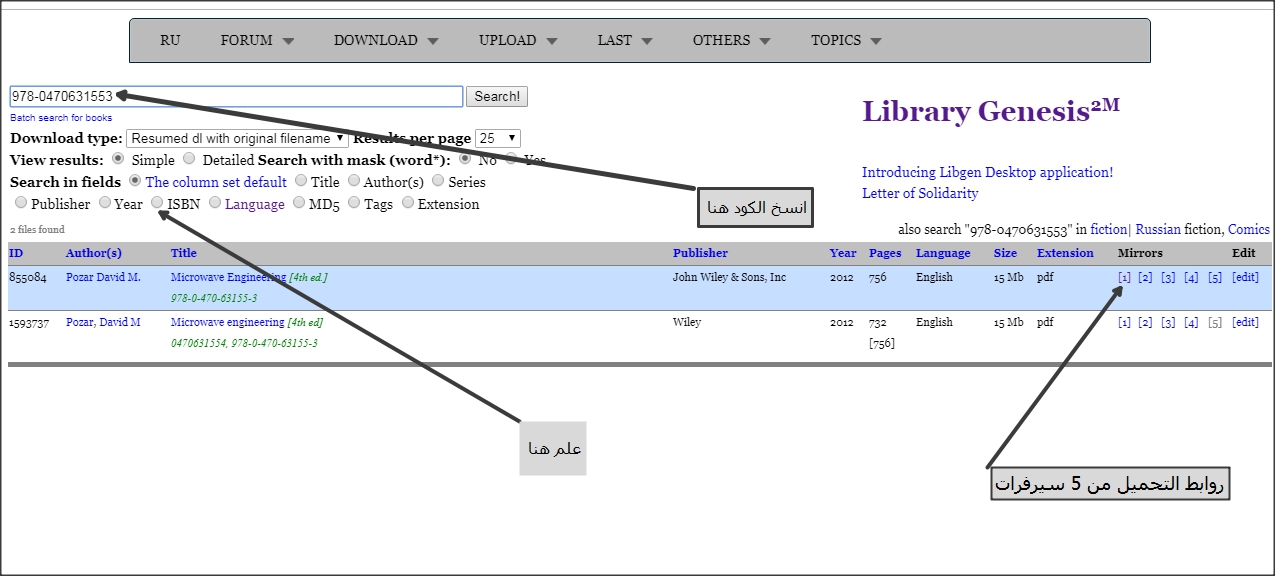Open the FORUM menu
The image size is (1275, 576).
click(257, 41)
